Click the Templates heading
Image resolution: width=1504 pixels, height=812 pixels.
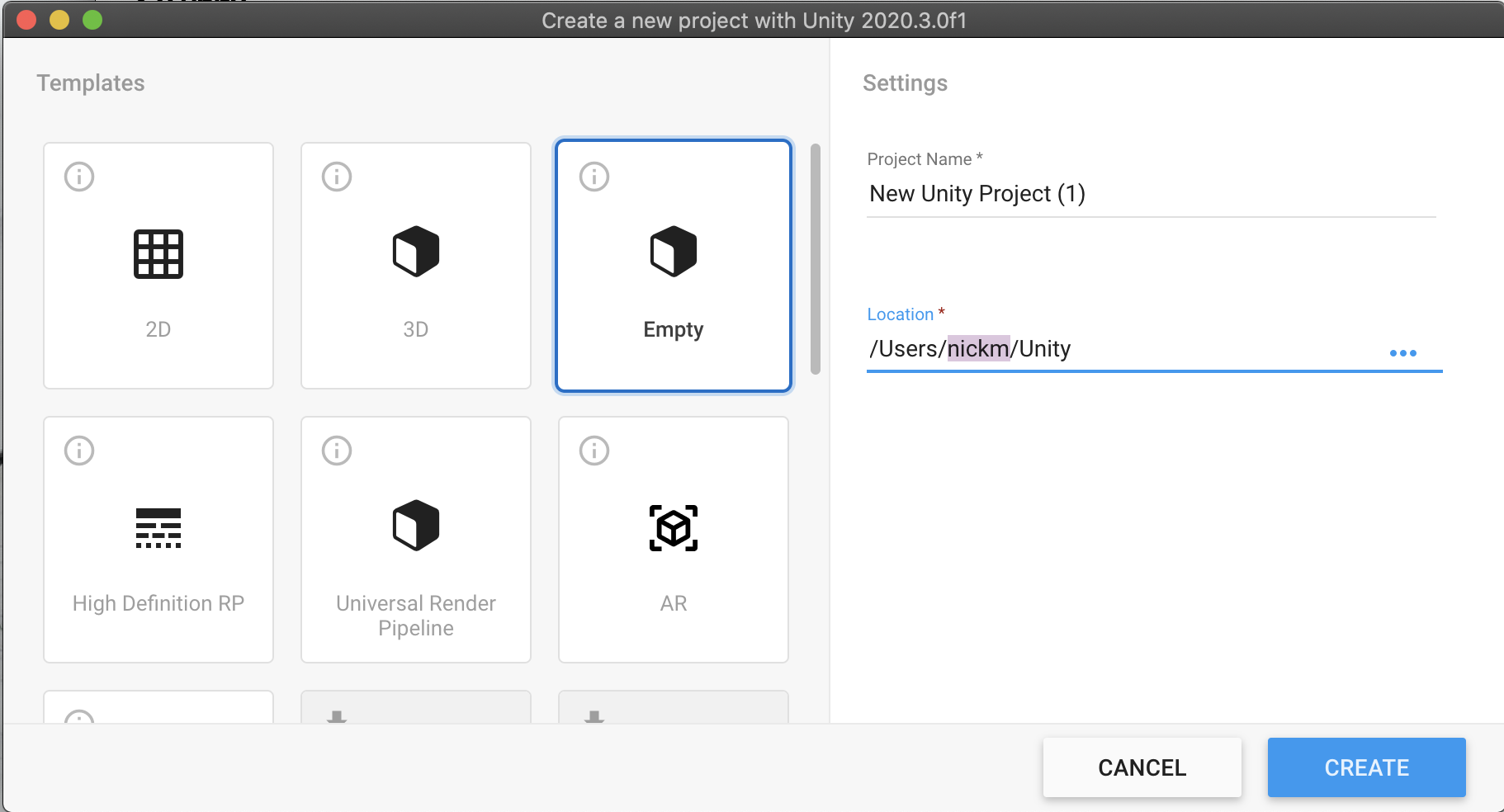click(x=91, y=83)
